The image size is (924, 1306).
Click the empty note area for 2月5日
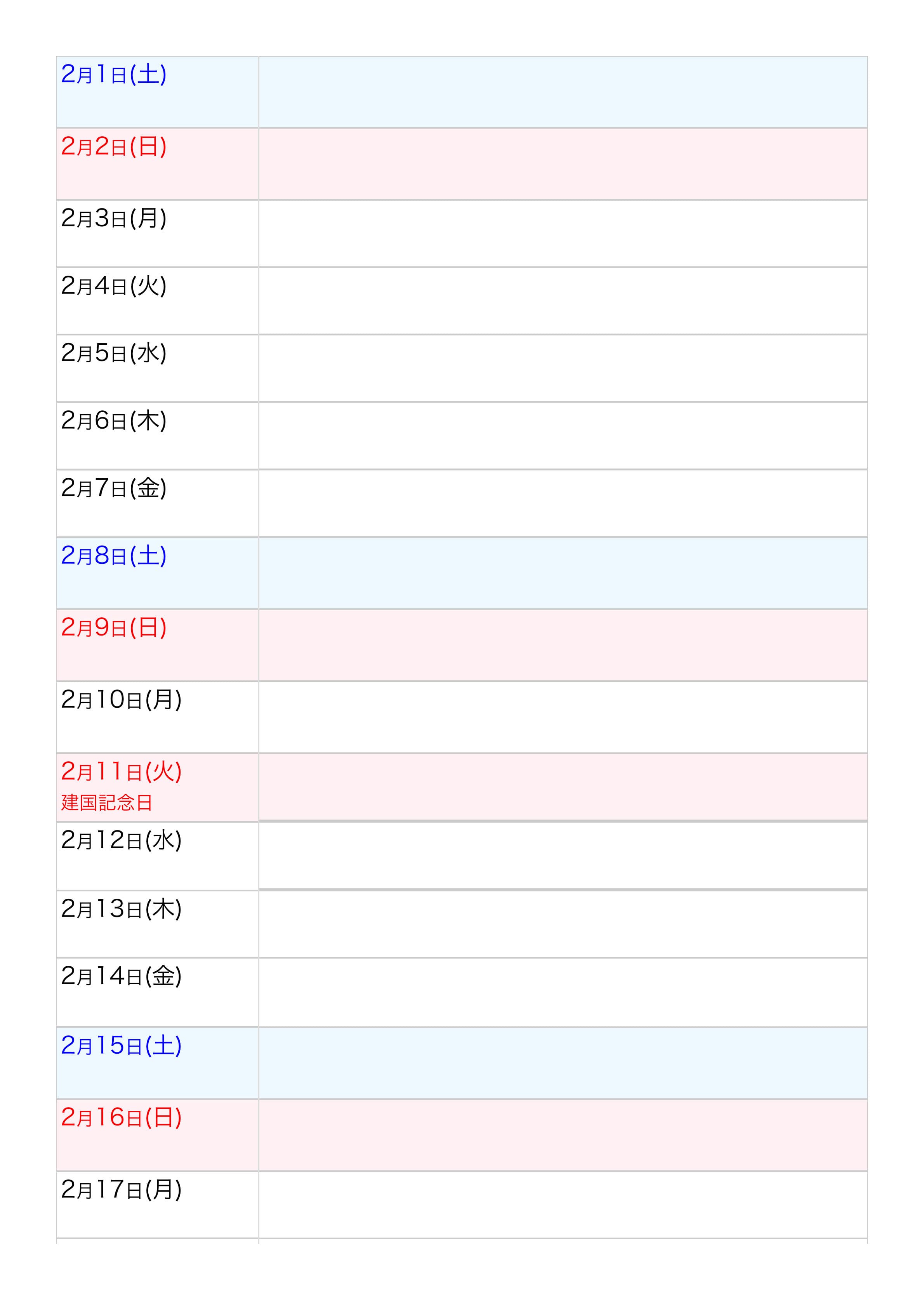point(563,368)
